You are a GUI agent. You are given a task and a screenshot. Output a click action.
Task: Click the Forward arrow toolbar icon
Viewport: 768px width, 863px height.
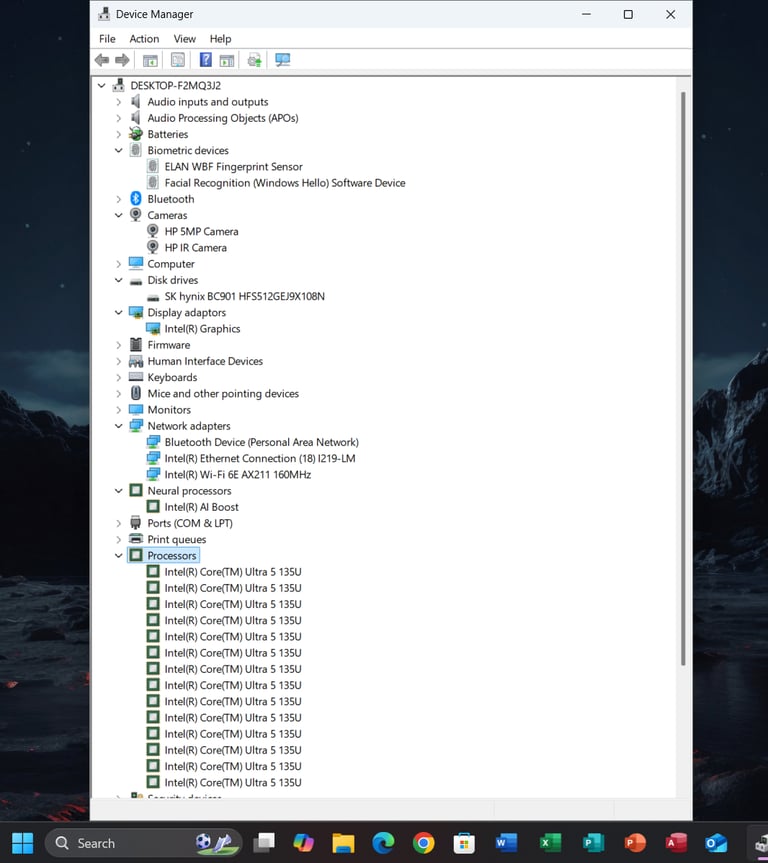point(122,60)
